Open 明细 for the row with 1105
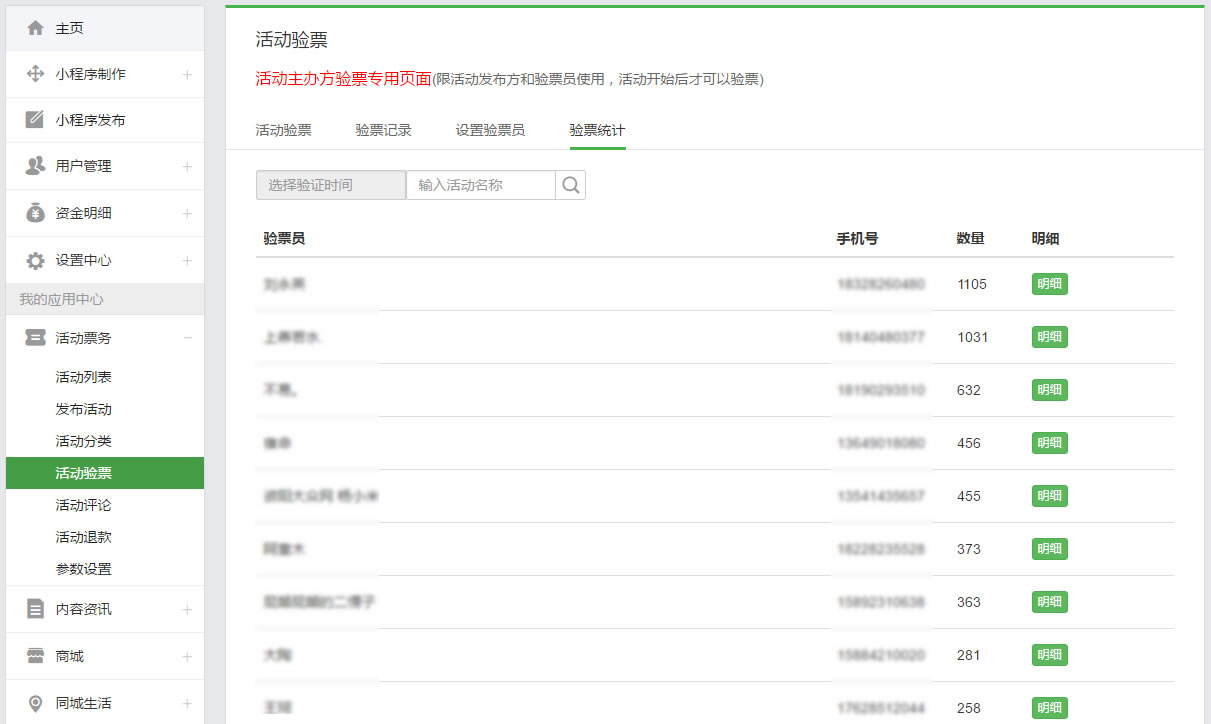This screenshot has height=724, width=1211. tap(1049, 284)
